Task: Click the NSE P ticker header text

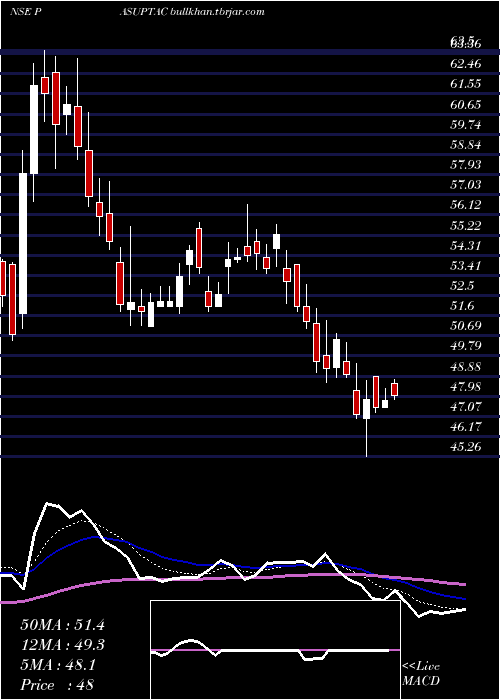Action: click(26, 12)
